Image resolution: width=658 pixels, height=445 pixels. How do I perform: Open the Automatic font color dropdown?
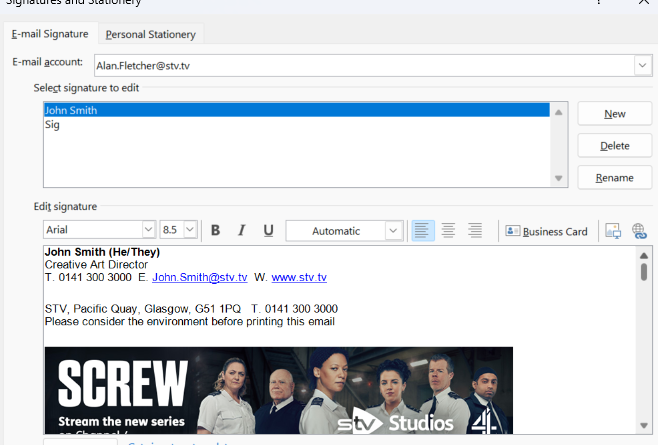coord(393,231)
